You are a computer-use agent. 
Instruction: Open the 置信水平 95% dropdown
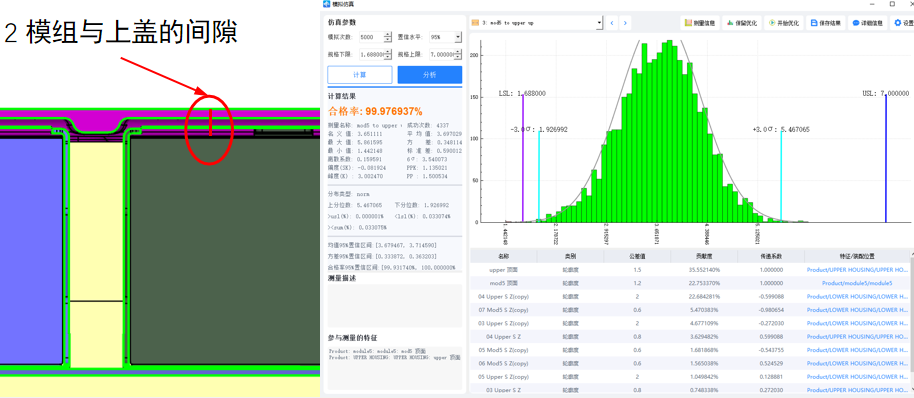point(445,37)
